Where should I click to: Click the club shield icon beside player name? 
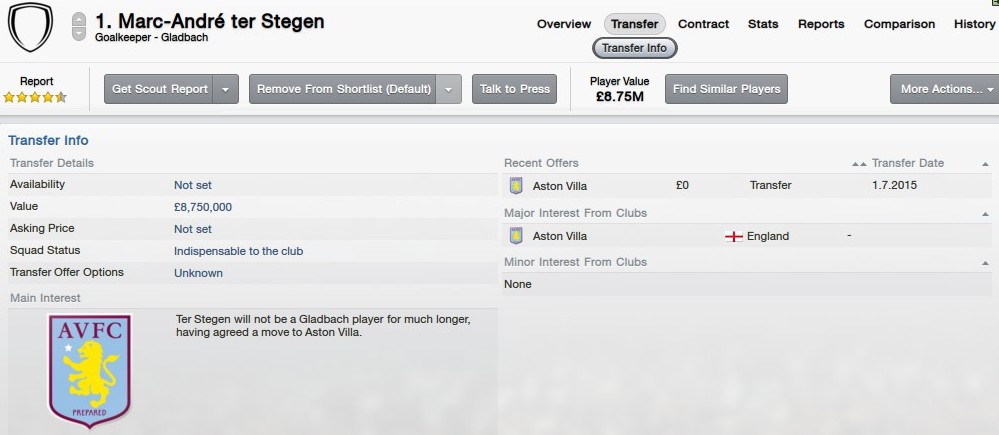point(30,26)
